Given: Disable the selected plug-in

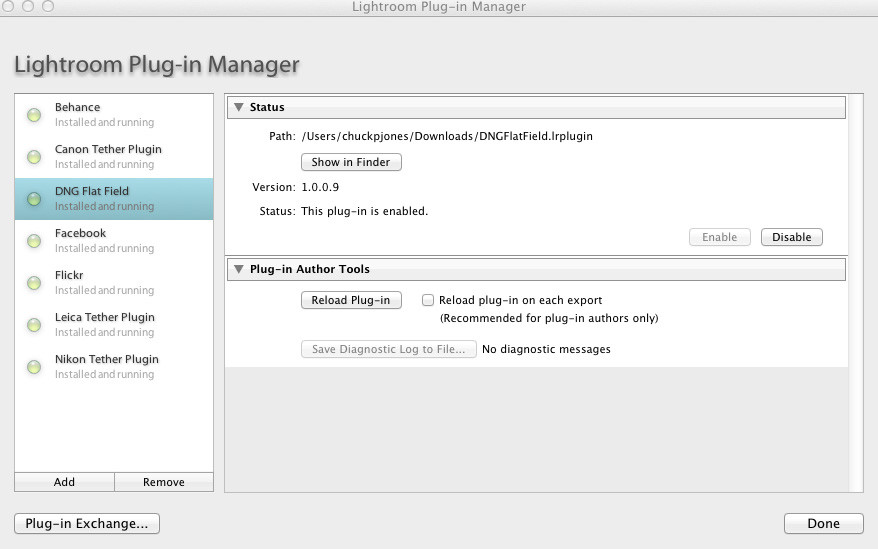Looking at the screenshot, I should [x=792, y=237].
